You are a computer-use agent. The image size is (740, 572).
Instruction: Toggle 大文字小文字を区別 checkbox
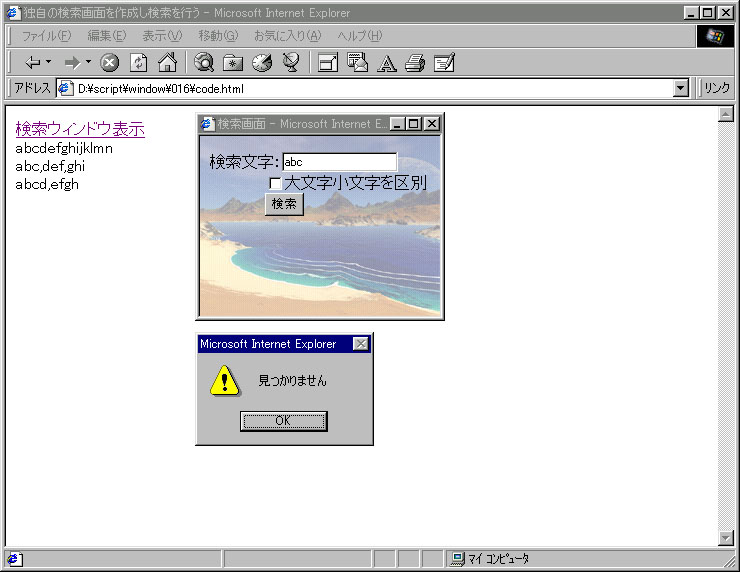tap(275, 184)
